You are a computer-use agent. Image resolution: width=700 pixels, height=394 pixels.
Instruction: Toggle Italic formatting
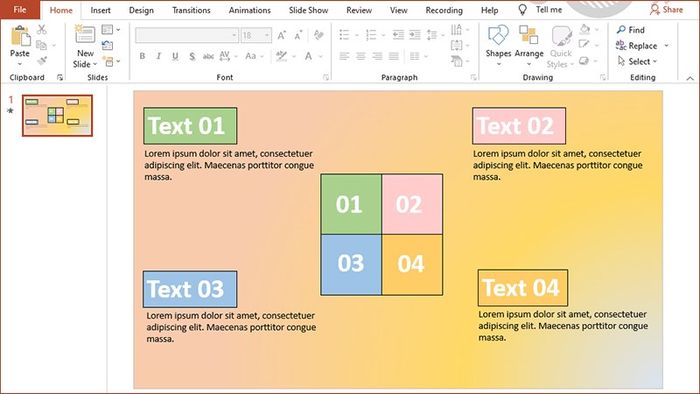tap(158, 56)
